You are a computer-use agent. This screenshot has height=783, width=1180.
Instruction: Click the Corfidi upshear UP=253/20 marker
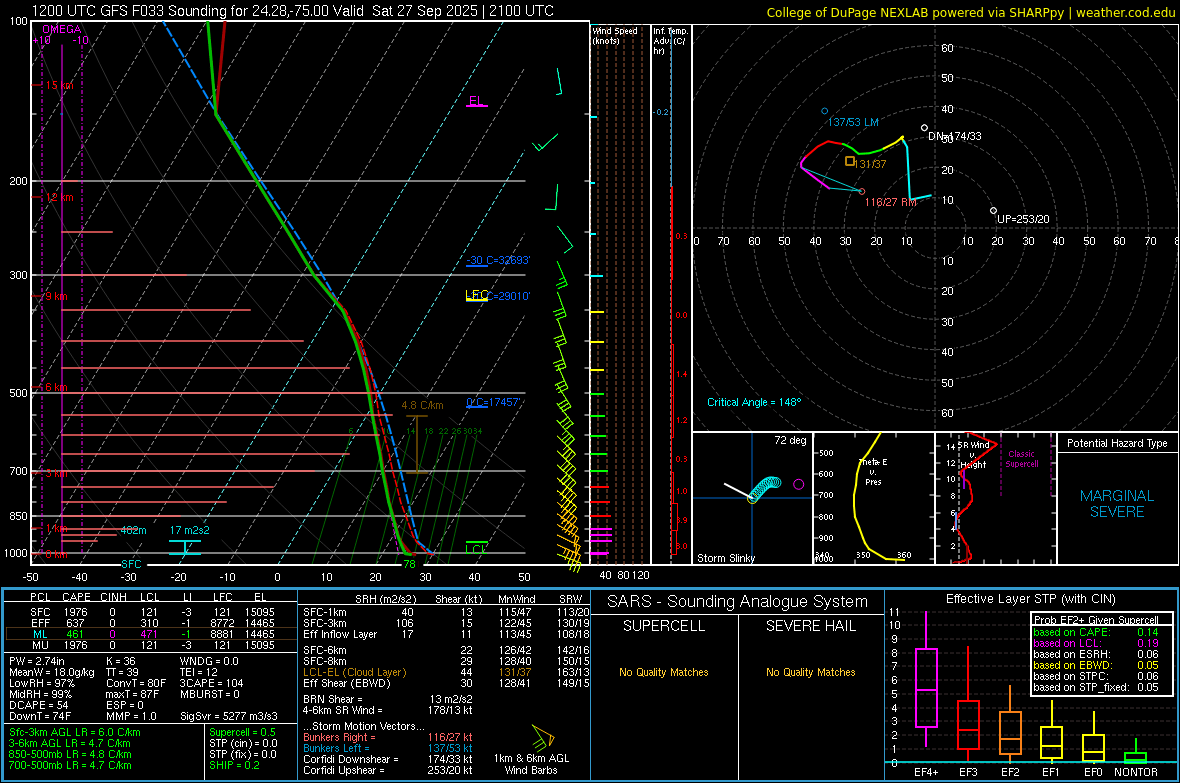coord(993,211)
